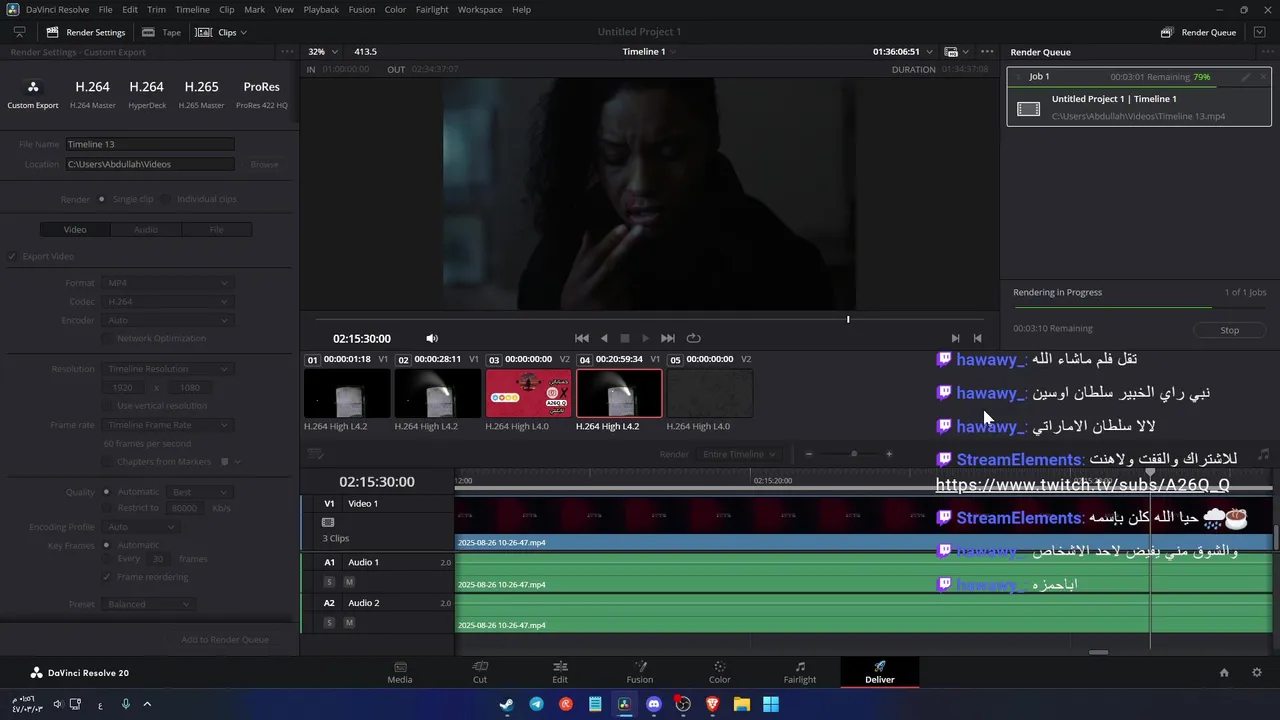Stop the render in progress
Screen dimensions: 1280x720
(1229, 330)
